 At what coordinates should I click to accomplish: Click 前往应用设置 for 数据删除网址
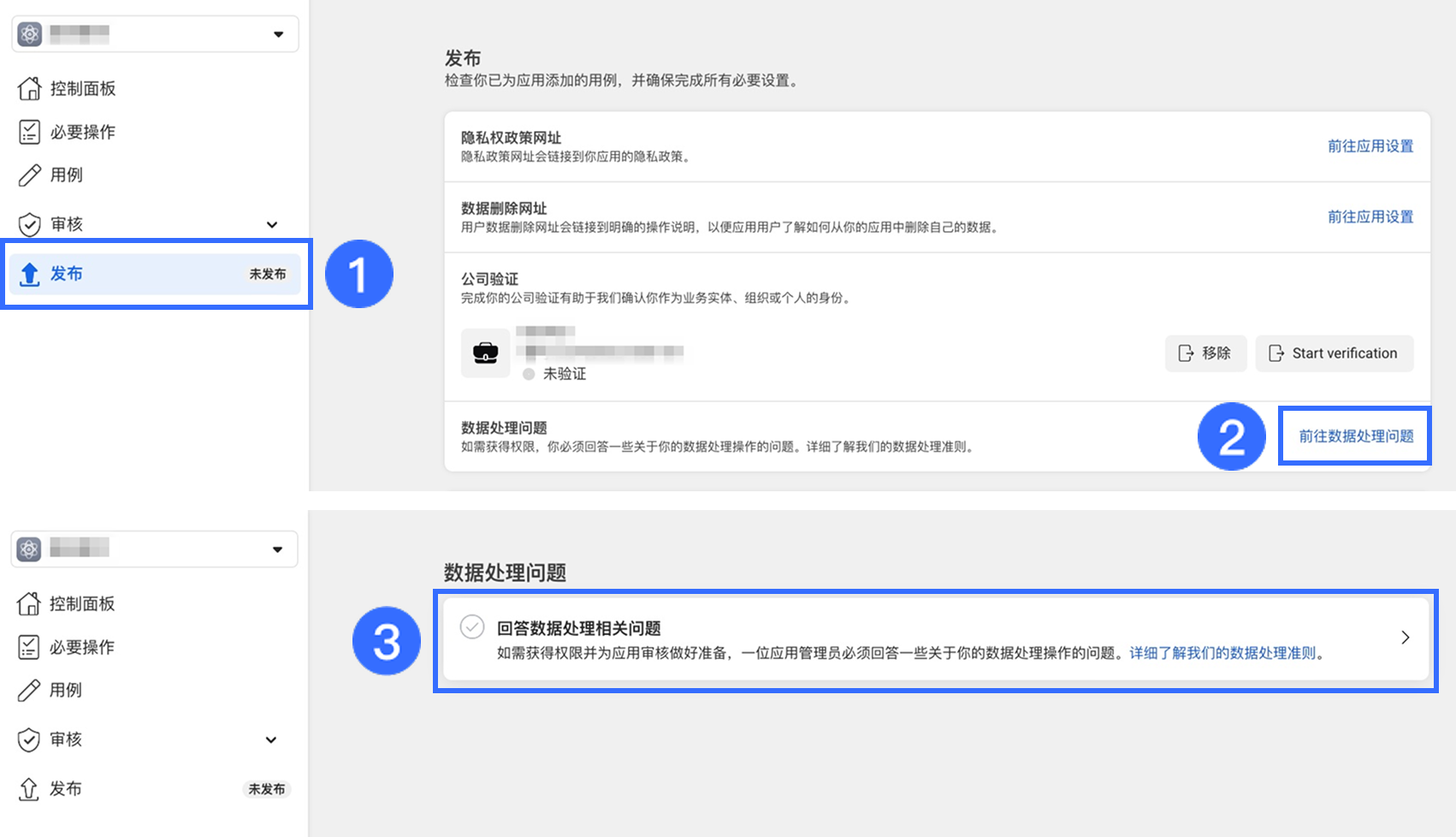point(1370,217)
